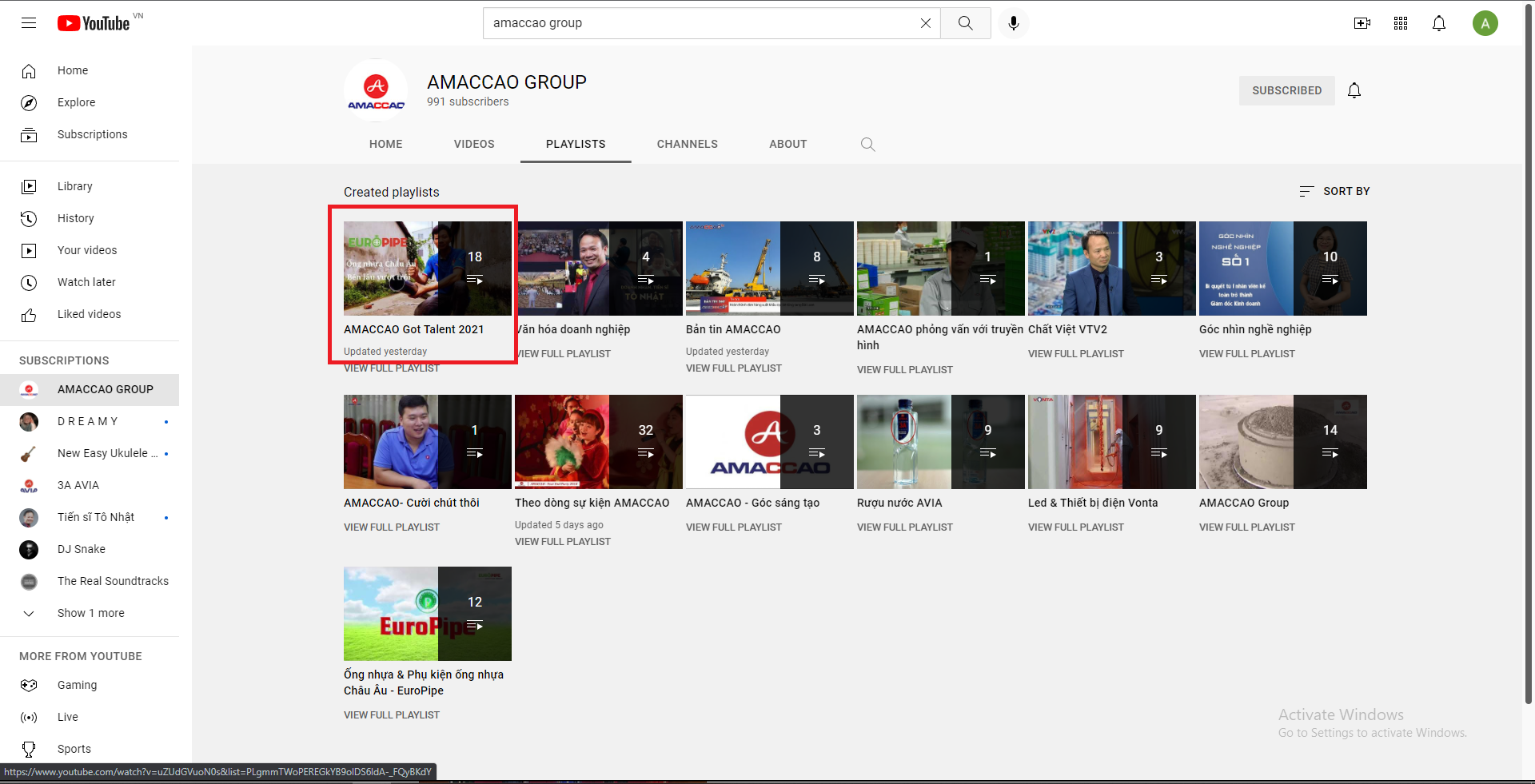Image resolution: width=1535 pixels, height=784 pixels.
Task: Open the Sort By dropdown
Action: point(1334,191)
